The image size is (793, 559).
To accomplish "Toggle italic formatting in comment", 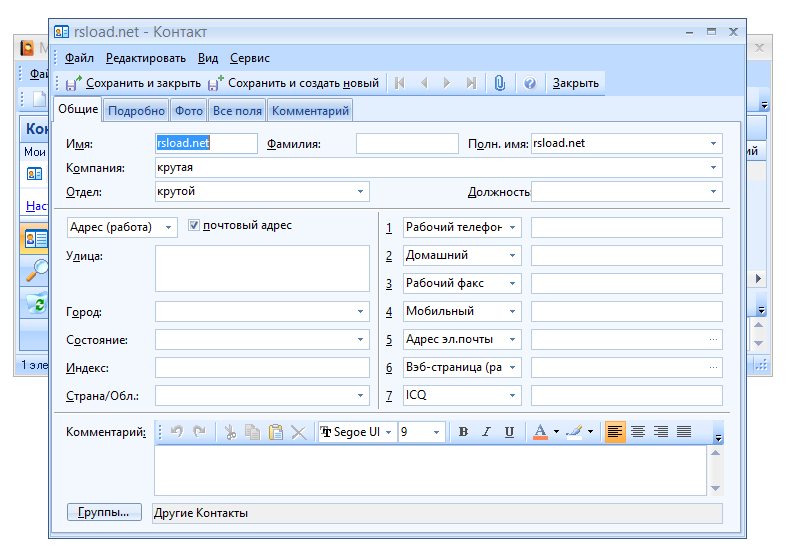I will (x=486, y=432).
